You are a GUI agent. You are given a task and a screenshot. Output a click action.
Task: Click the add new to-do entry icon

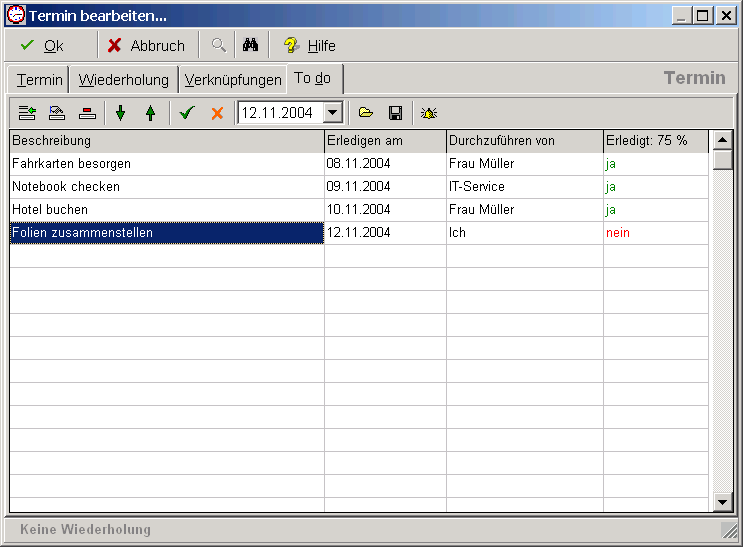click(x=27, y=113)
